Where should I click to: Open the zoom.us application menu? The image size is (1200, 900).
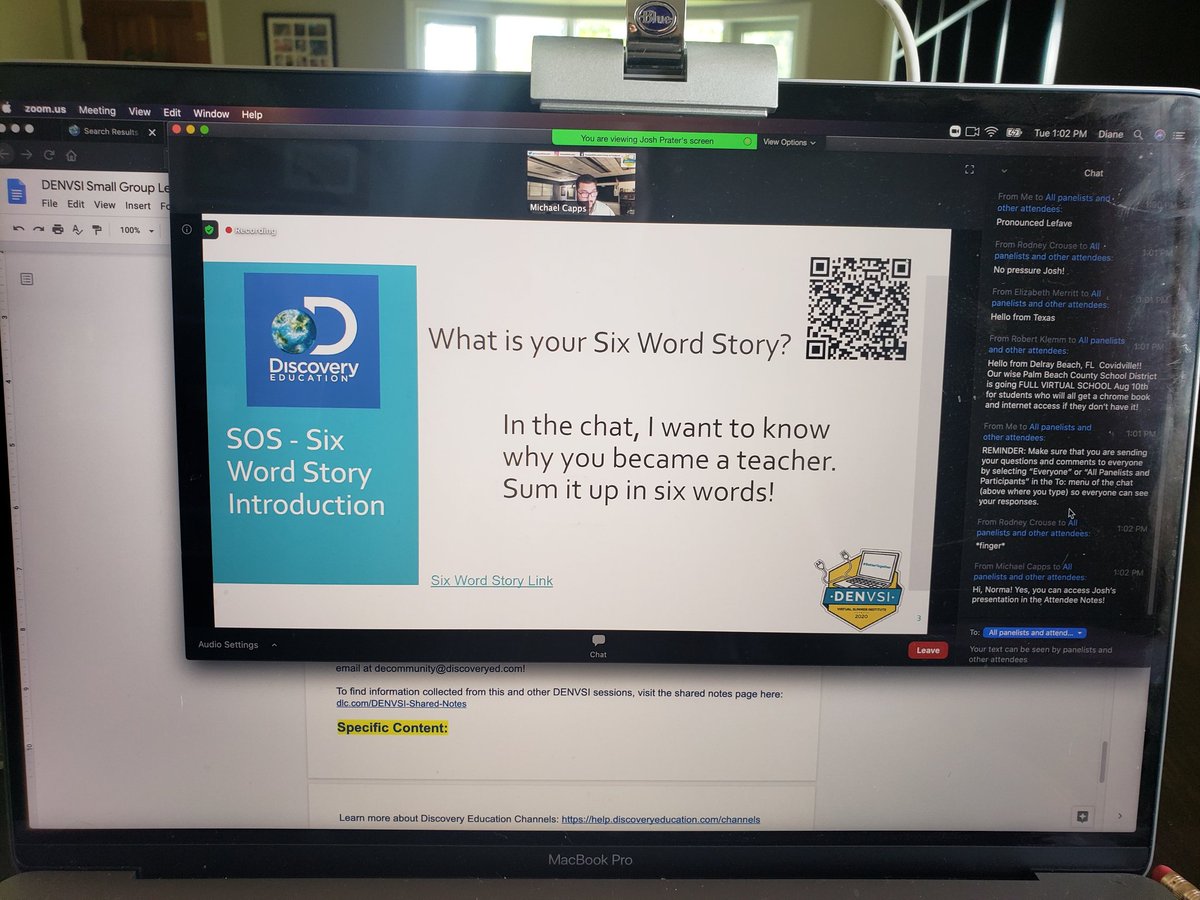tap(44, 110)
